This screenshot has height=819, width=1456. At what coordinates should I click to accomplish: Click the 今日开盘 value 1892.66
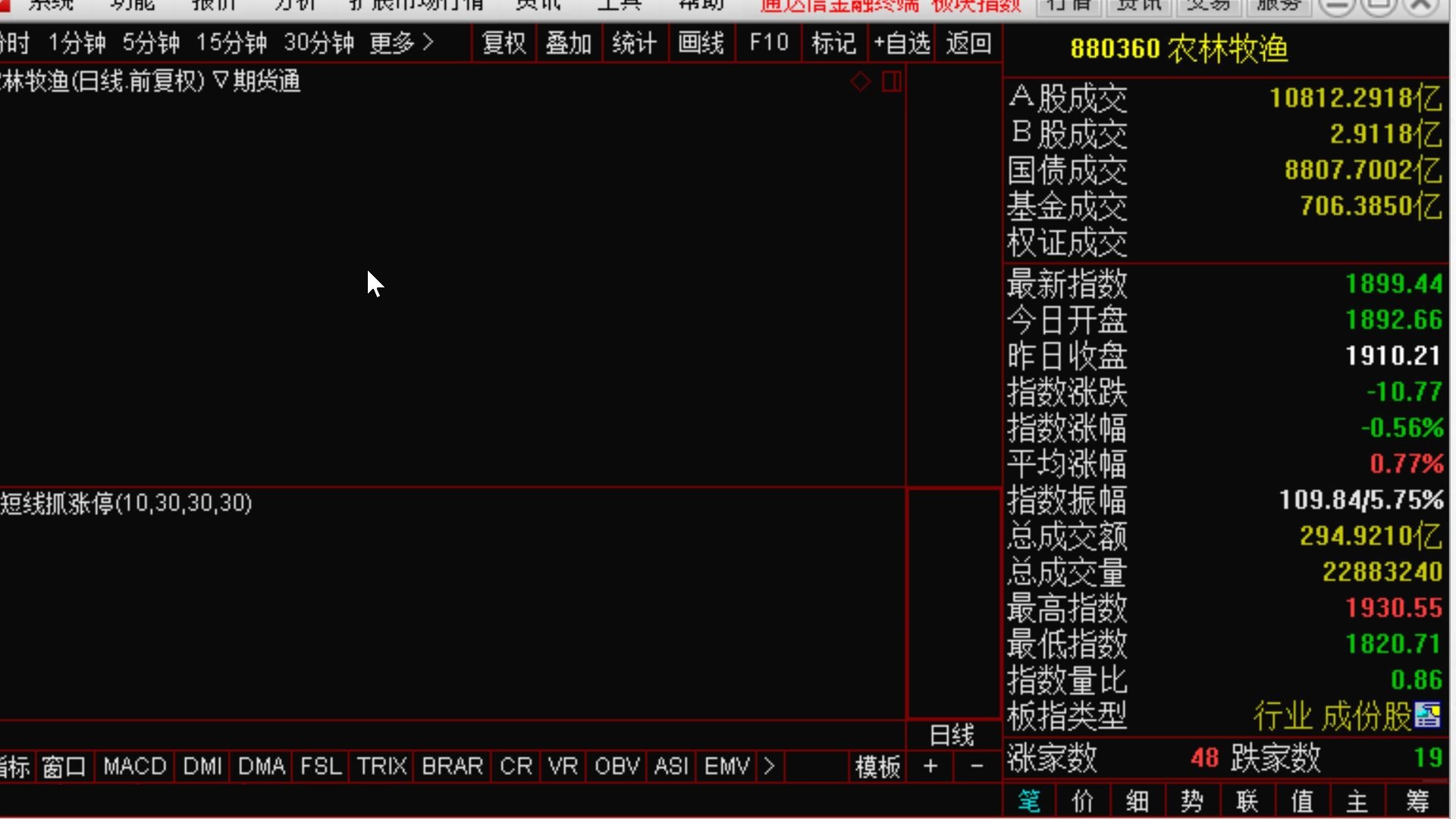[x=1394, y=320]
